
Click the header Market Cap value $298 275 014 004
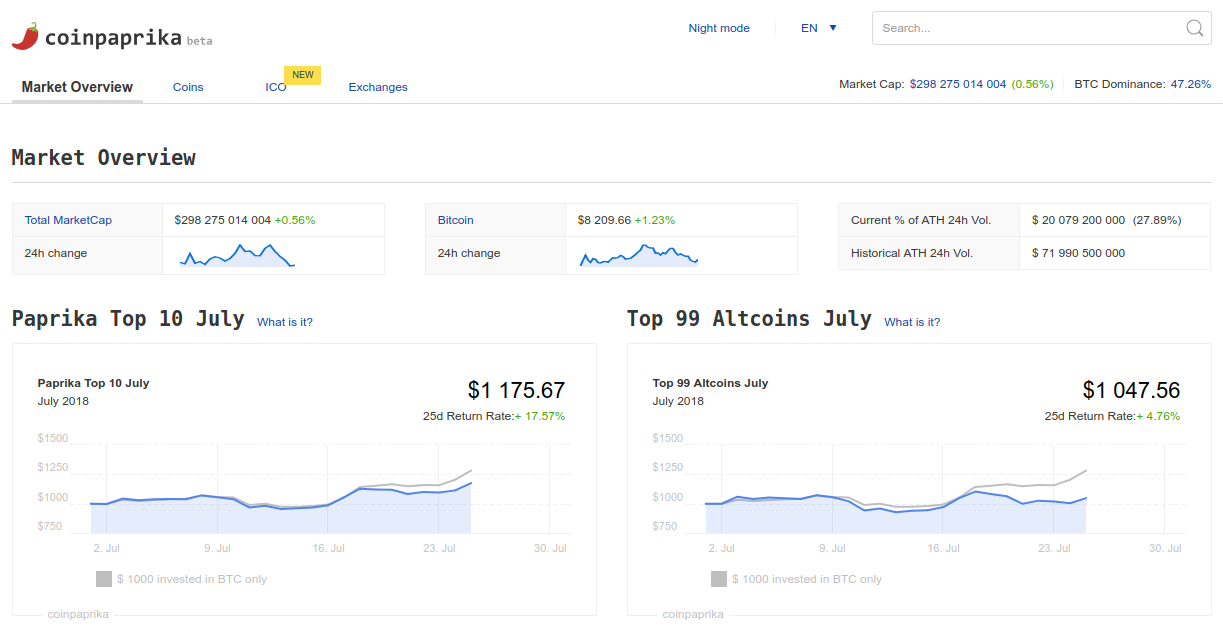pos(958,84)
